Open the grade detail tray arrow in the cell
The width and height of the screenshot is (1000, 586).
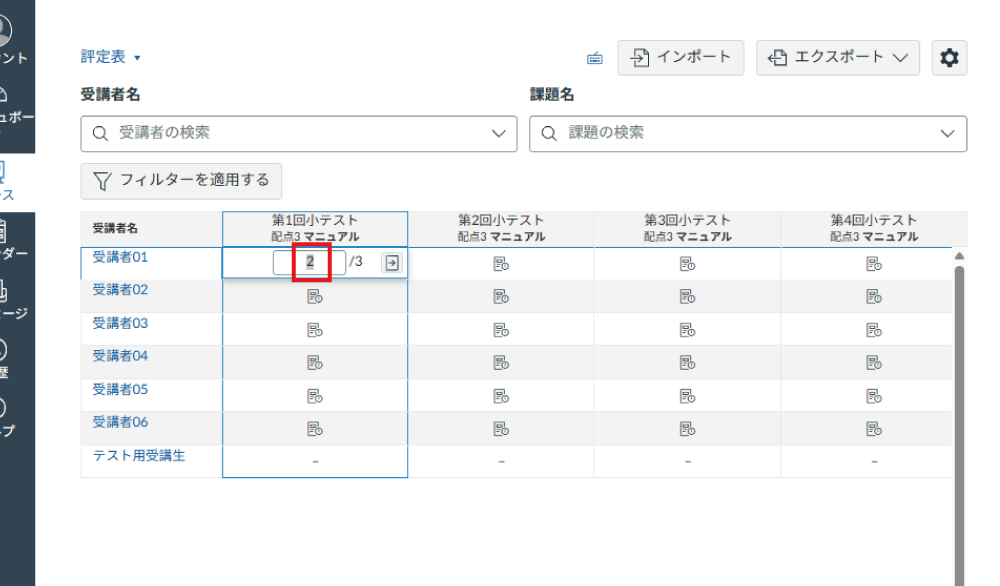[x=391, y=263]
